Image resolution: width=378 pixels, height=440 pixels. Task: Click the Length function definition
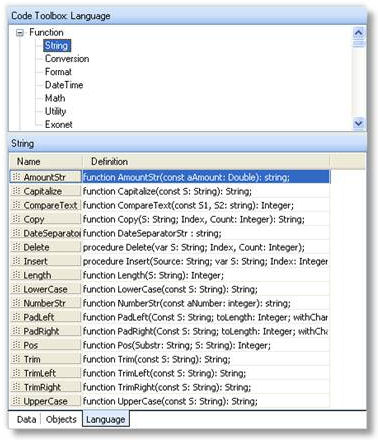click(x=206, y=275)
